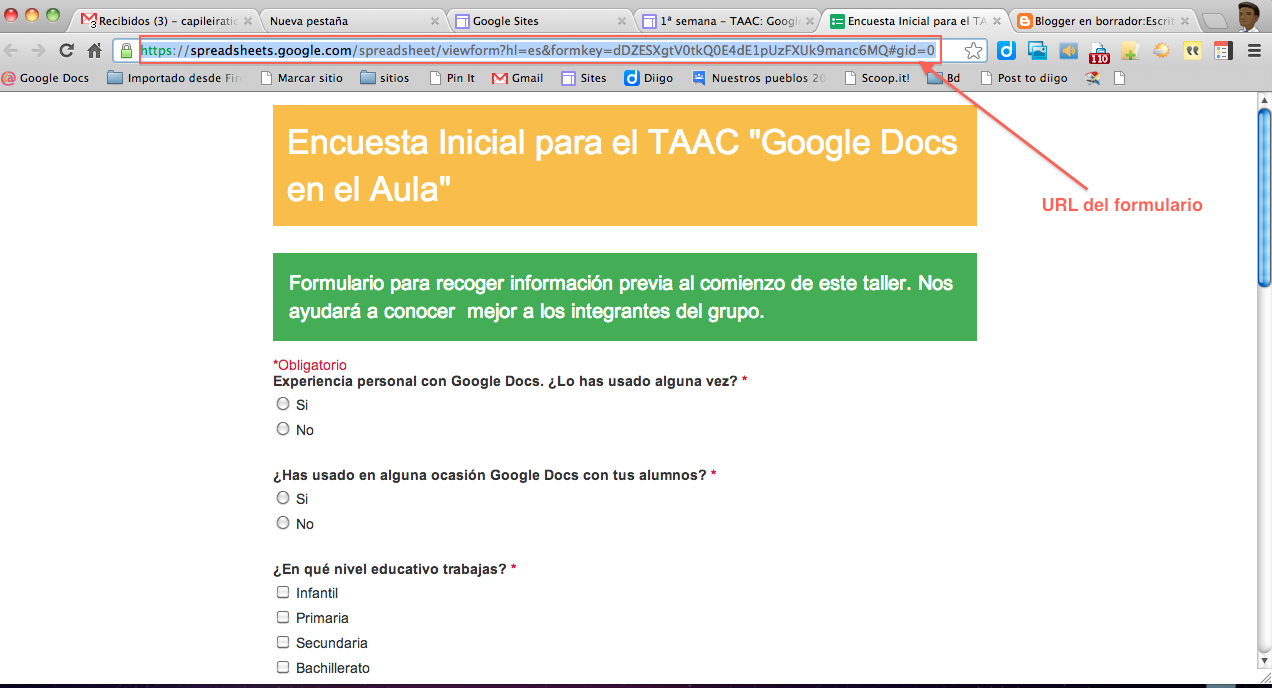Switch to the 1ª semana – TAAC tab
1272x688 pixels.
click(x=725, y=20)
